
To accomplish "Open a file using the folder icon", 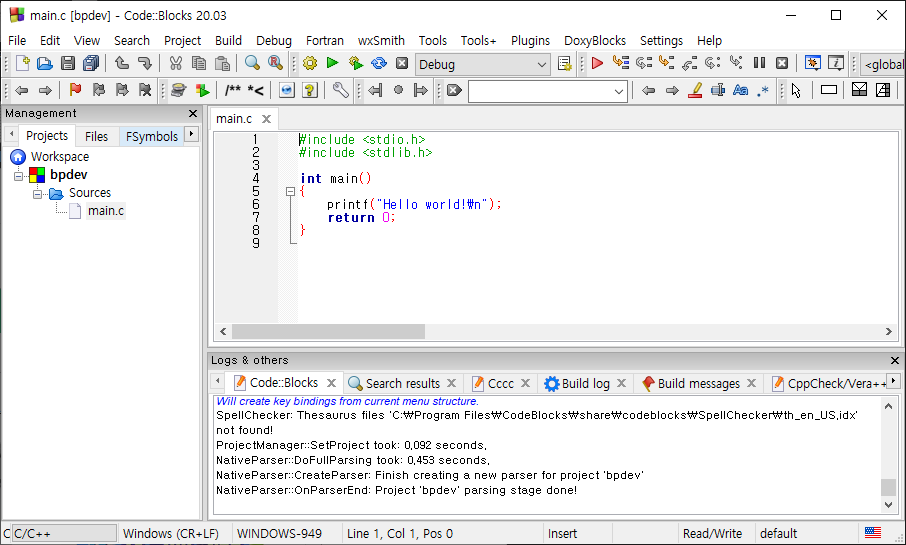I will (x=44, y=63).
